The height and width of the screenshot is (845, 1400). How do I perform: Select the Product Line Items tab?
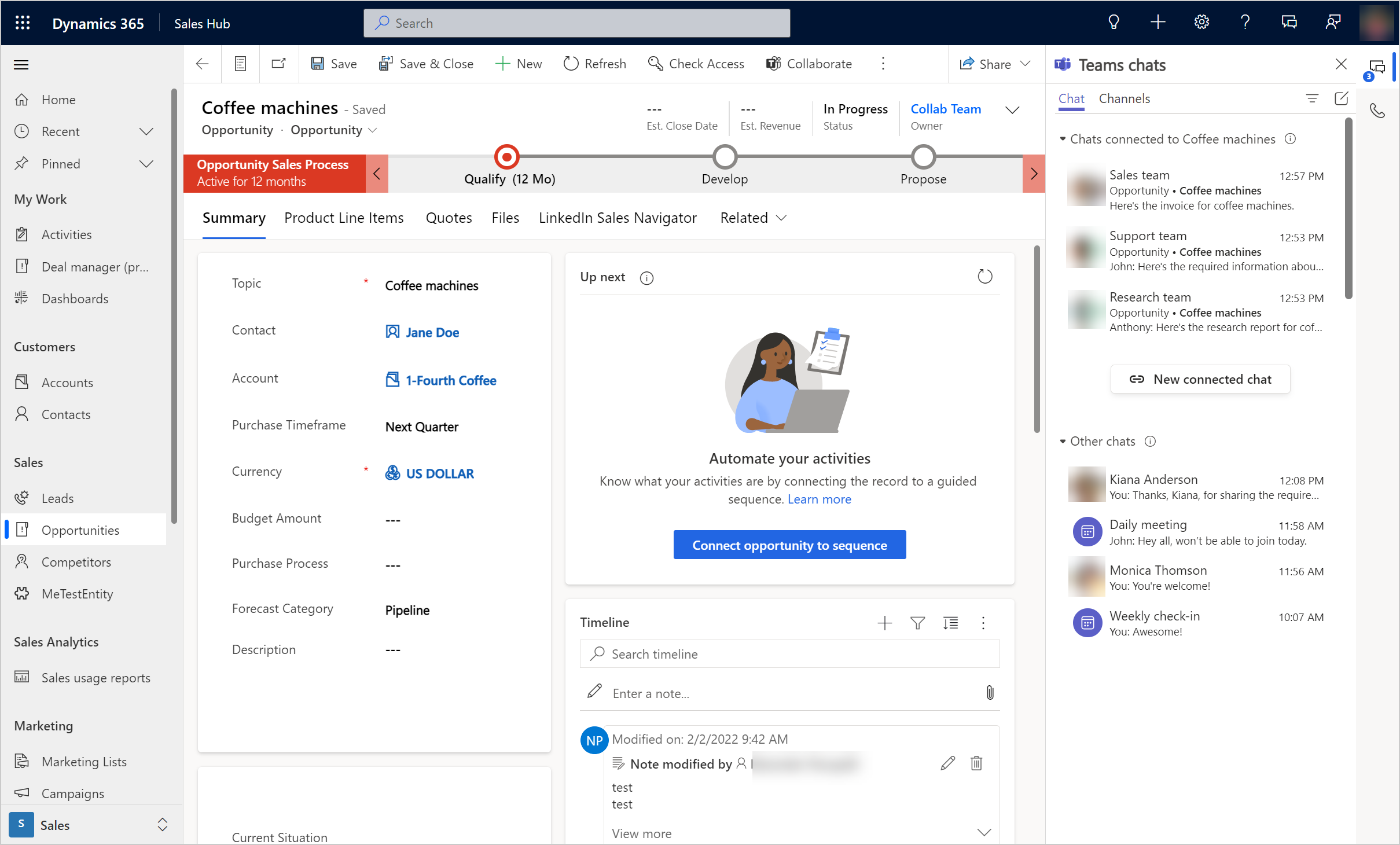[344, 217]
